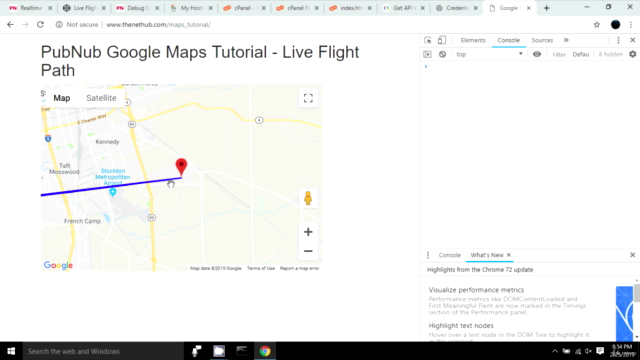Viewport: 640px width, 360px height.
Task: Click the volume icon in system tray
Action: 588,351
